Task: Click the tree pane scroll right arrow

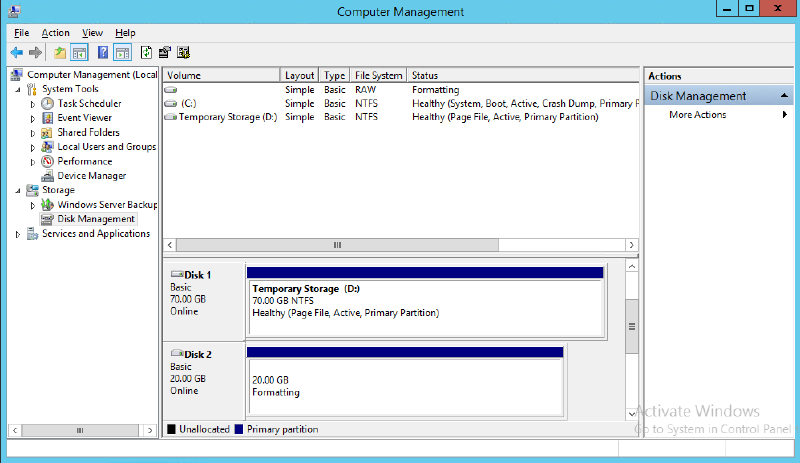Action: [149, 430]
